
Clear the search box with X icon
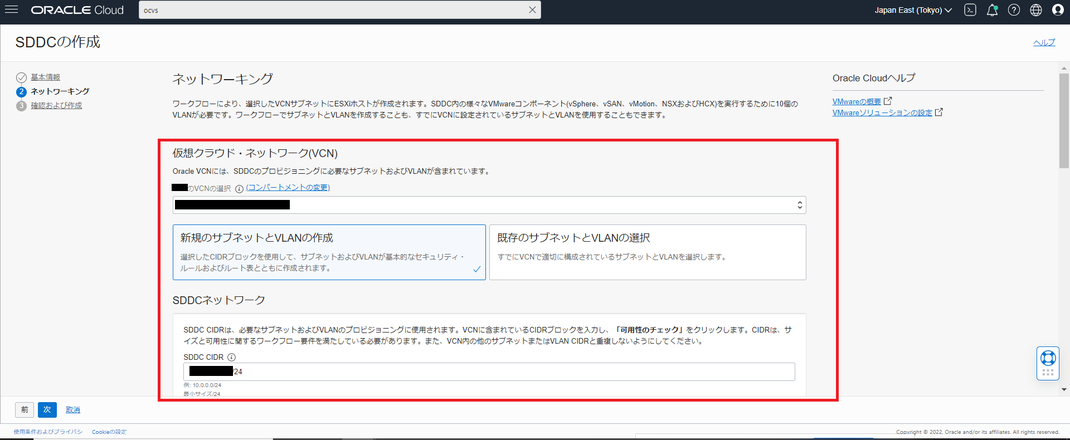pyautogui.click(x=532, y=10)
